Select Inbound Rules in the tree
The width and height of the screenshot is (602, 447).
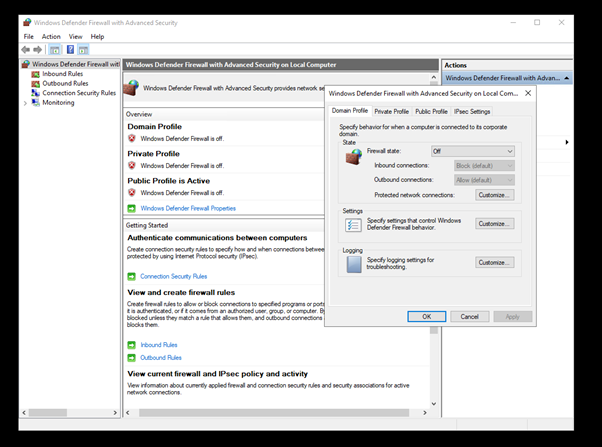click(63, 74)
